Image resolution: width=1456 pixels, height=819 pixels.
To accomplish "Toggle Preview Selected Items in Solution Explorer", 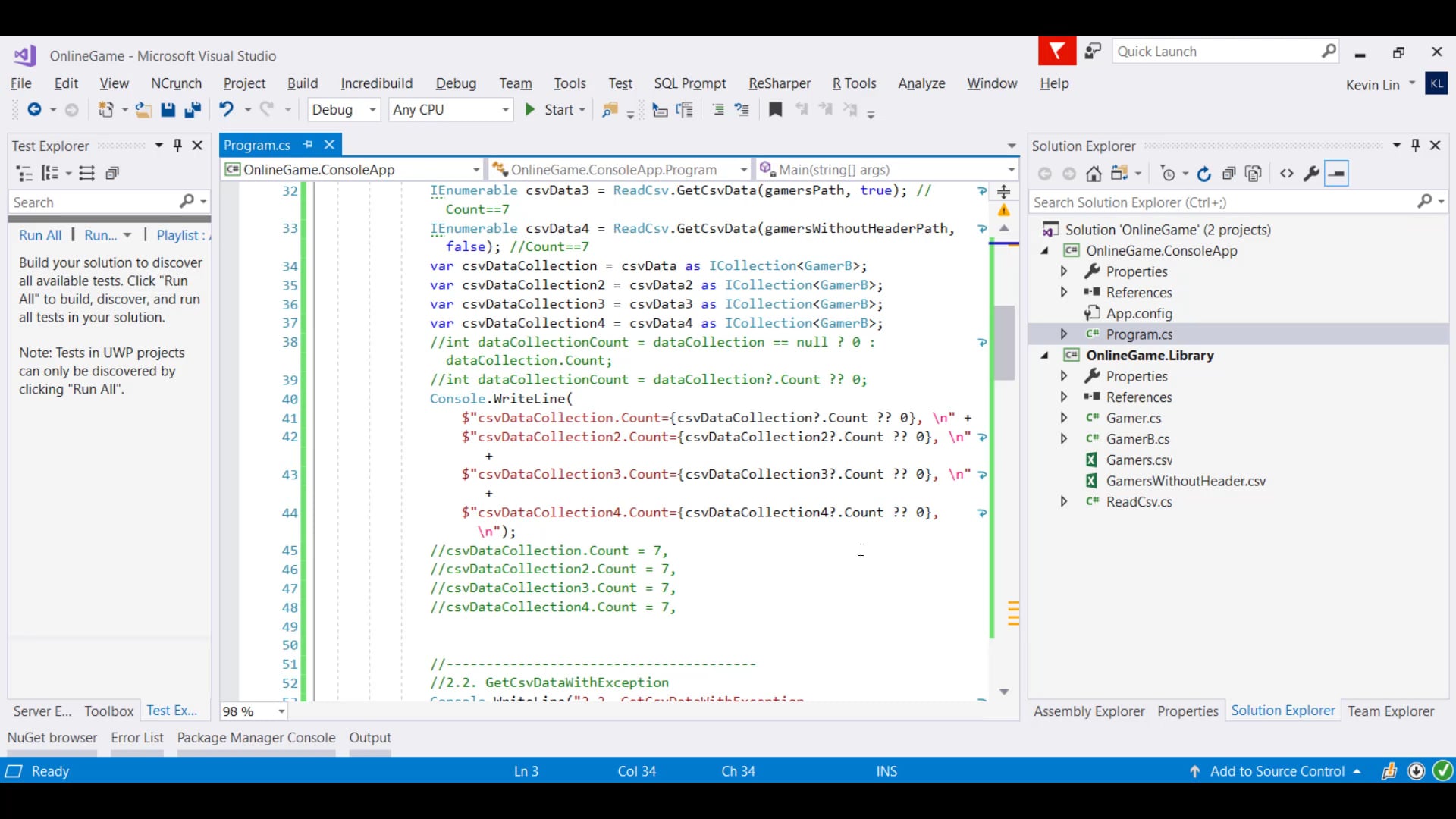I will click(1336, 174).
